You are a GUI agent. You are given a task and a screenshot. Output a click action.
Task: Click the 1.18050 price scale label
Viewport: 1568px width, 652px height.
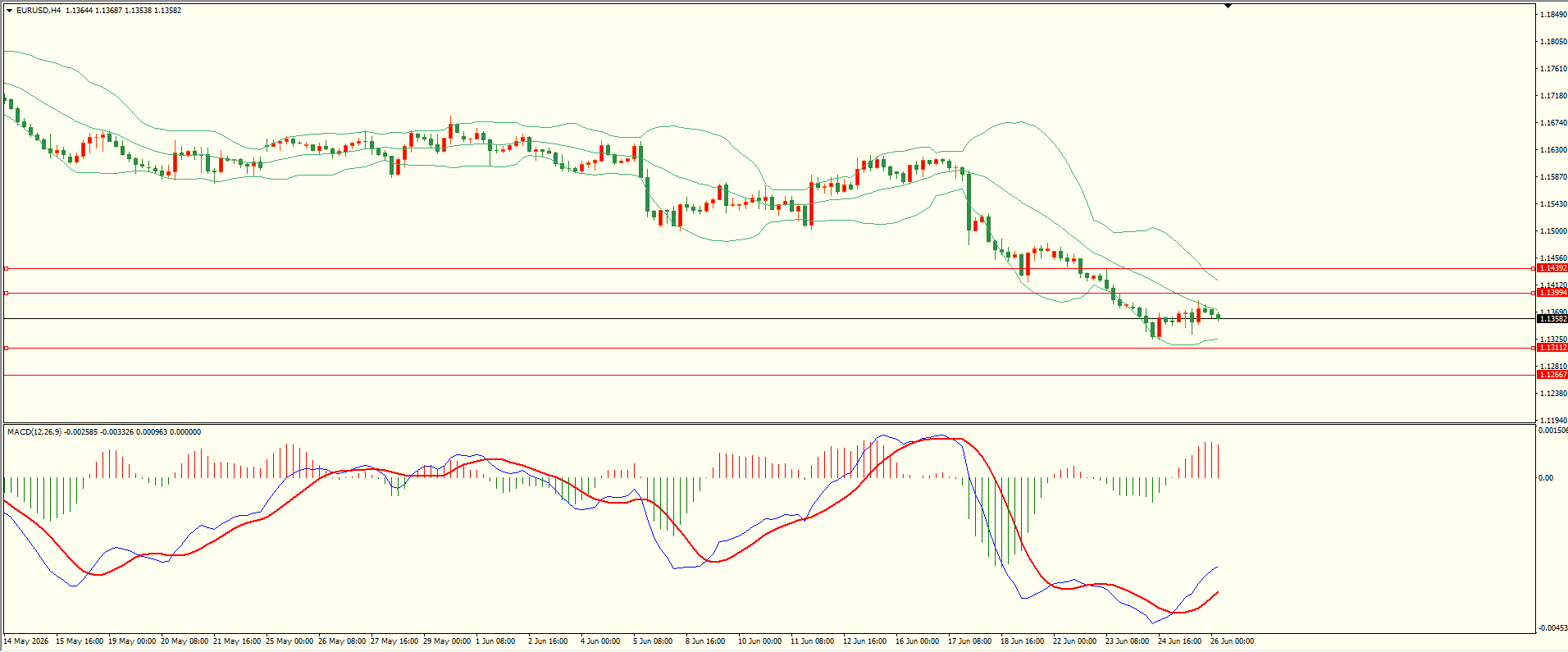click(x=1553, y=42)
